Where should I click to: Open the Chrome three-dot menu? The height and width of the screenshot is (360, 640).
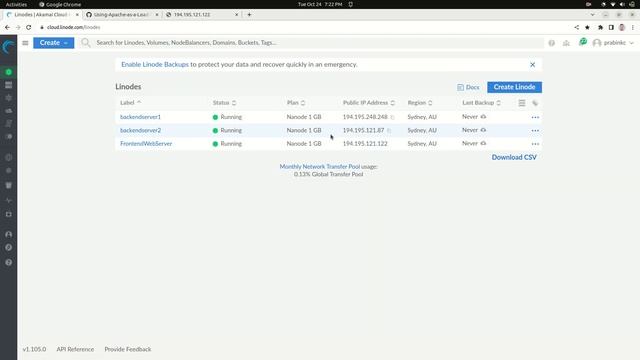click(633, 27)
